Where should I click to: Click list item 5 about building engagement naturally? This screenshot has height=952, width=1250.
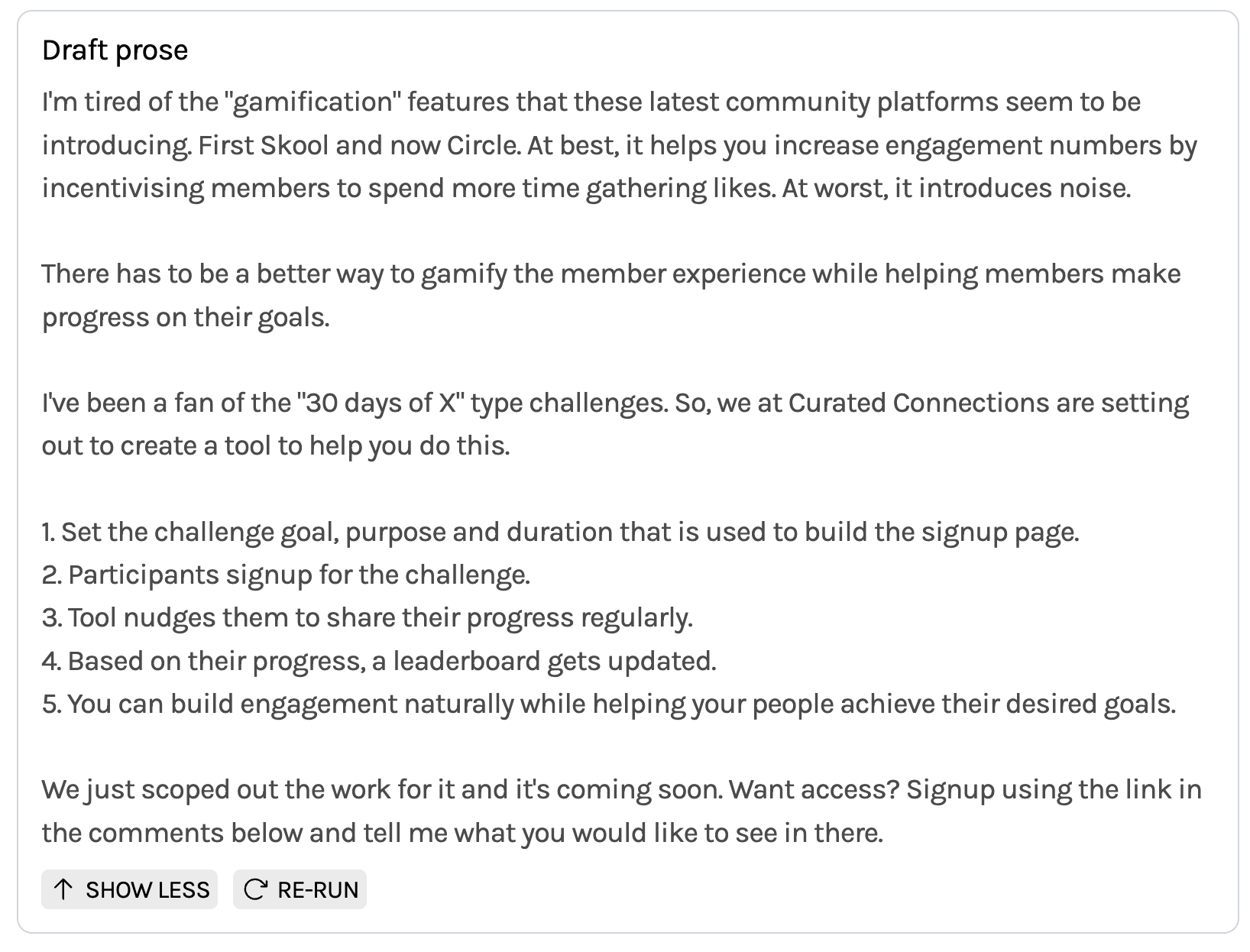609,703
